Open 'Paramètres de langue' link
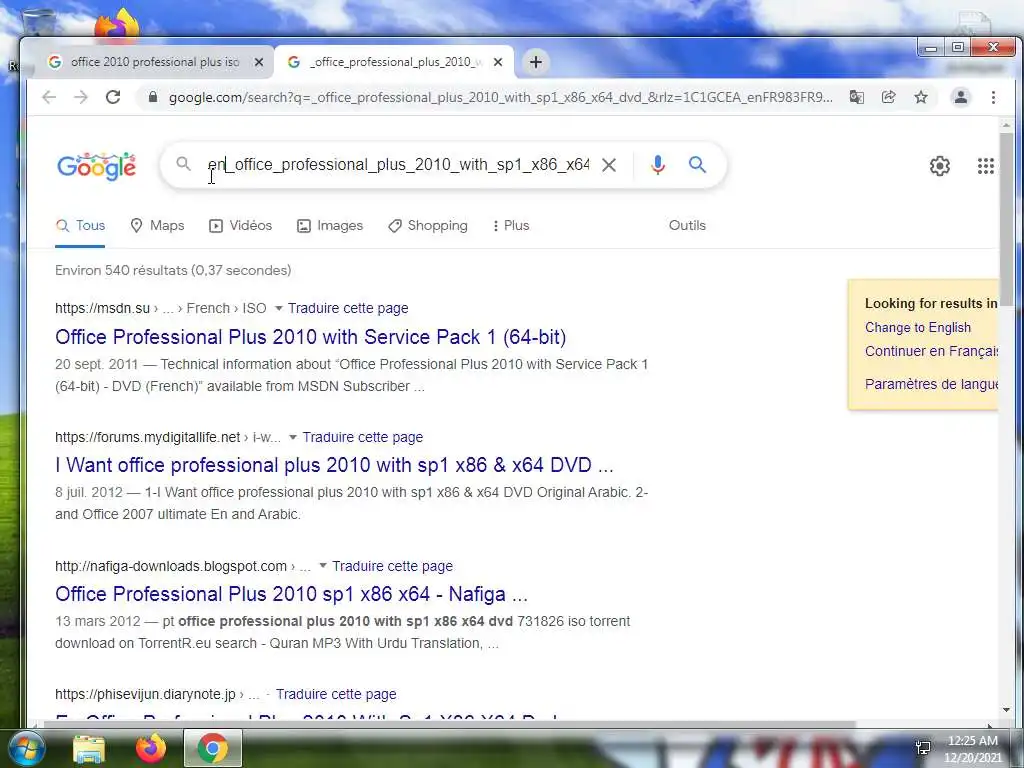The image size is (1024, 768). click(x=931, y=384)
